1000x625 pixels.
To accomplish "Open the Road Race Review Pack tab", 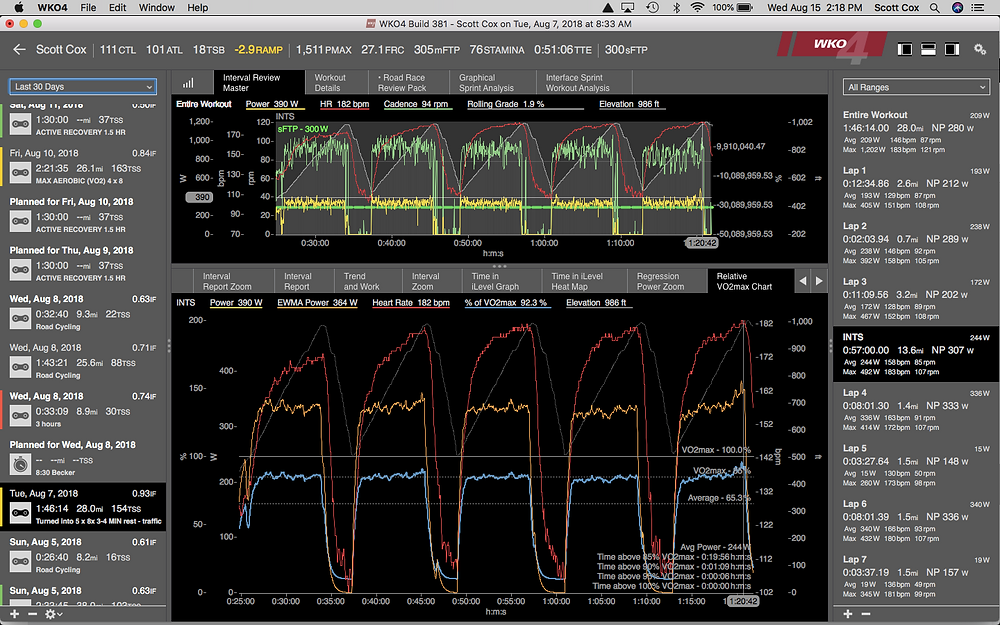I will [409, 83].
